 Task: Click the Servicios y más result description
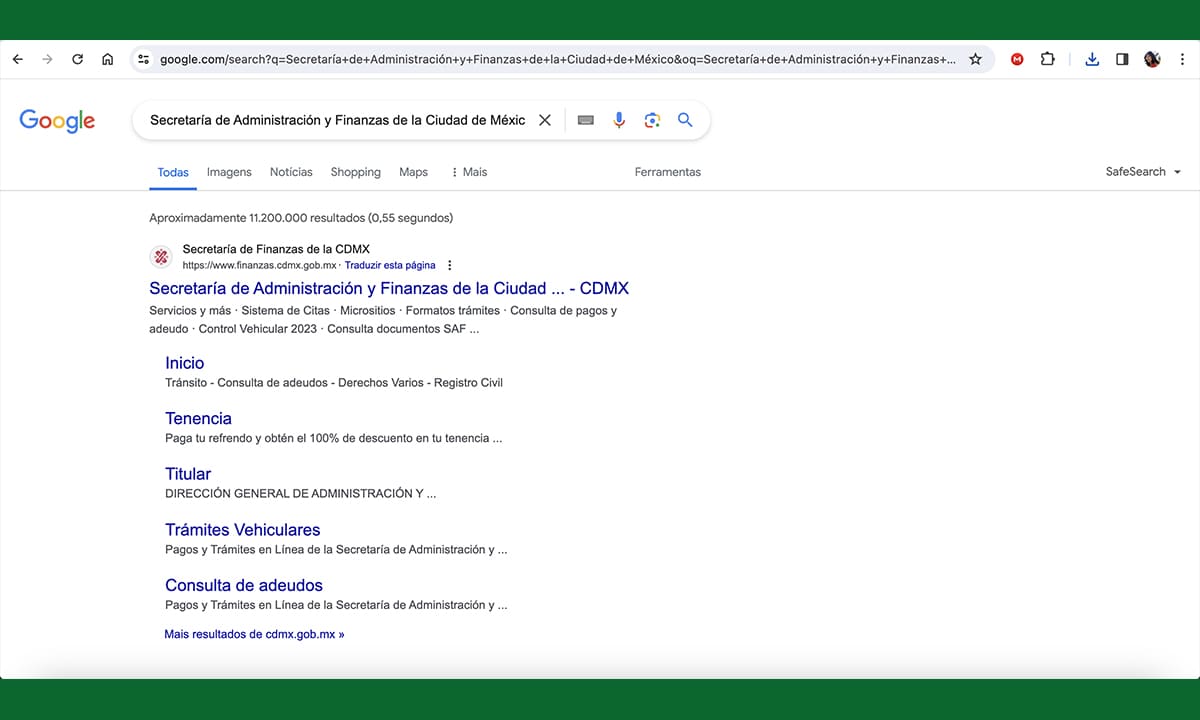click(x=383, y=319)
